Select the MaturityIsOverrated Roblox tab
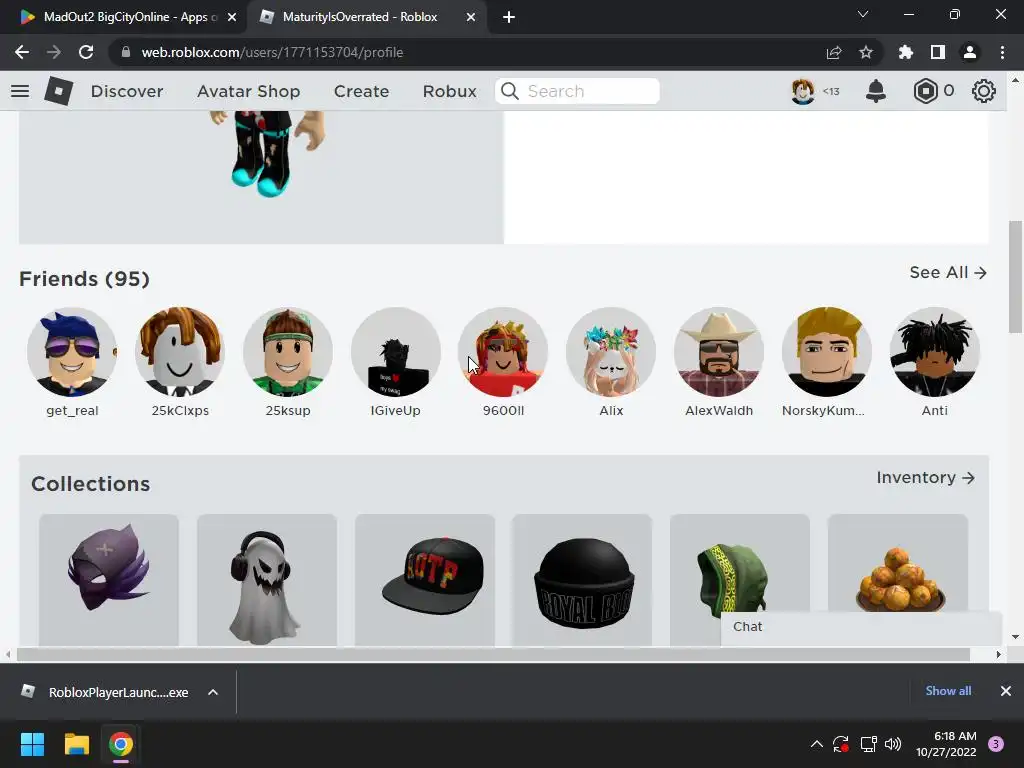 point(366,17)
